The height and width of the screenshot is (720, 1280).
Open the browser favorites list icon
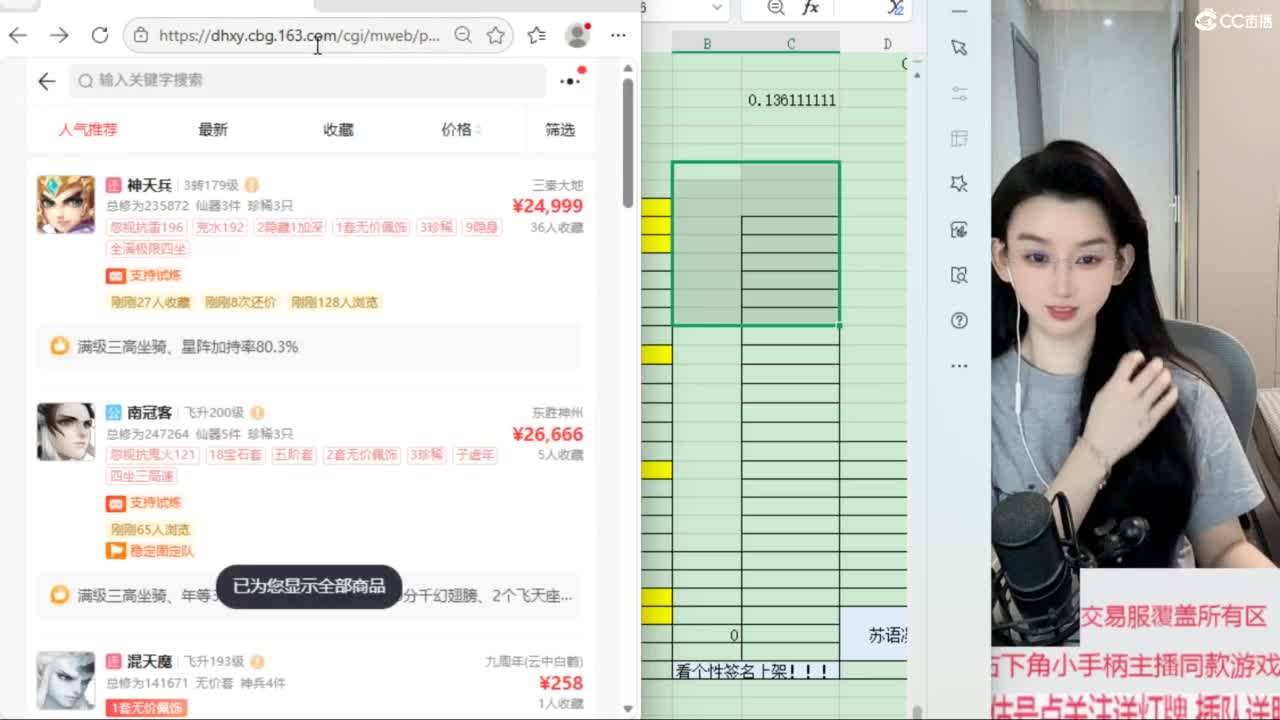coord(537,35)
